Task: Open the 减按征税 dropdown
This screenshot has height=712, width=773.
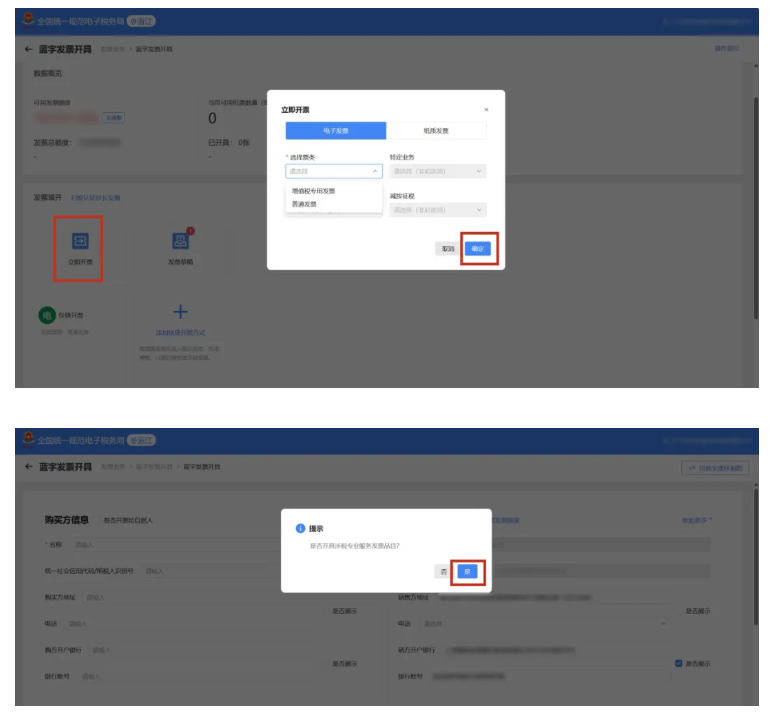Action: 437,210
